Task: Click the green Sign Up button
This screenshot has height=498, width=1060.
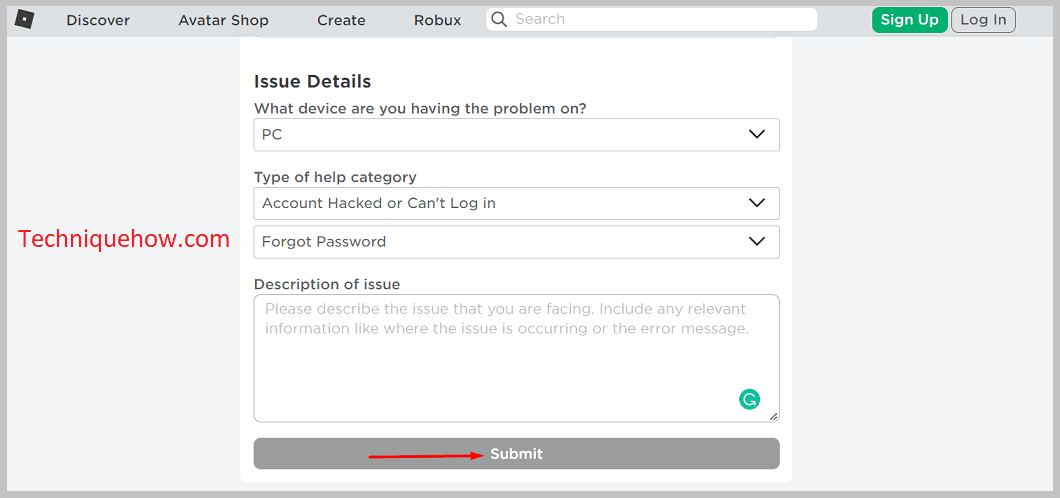Action: [909, 20]
